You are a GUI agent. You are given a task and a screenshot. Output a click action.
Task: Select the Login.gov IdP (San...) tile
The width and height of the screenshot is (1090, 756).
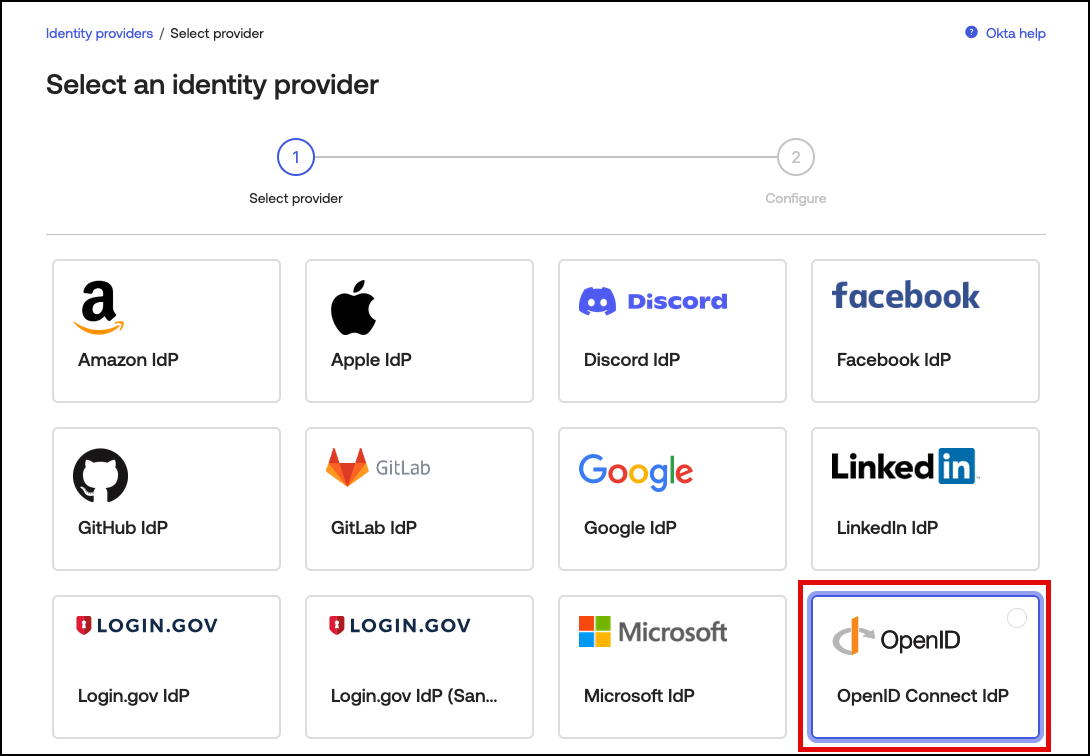pyautogui.click(x=419, y=667)
